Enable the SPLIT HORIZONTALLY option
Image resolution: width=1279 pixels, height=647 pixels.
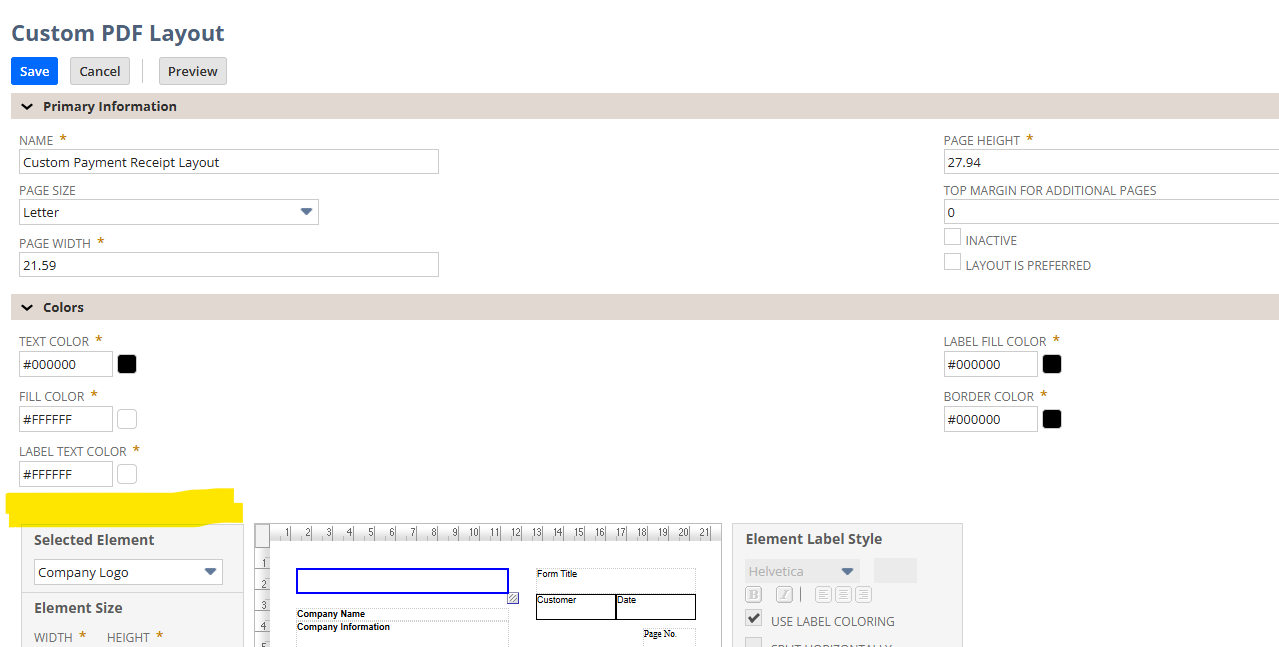click(752, 644)
